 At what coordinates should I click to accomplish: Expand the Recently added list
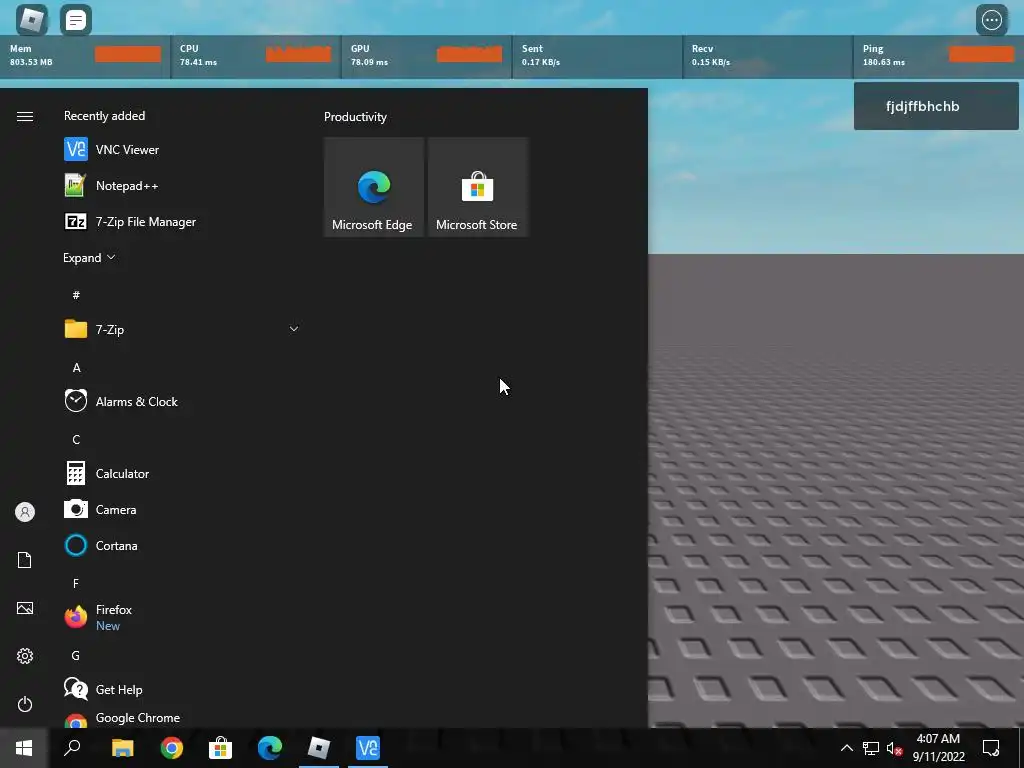[x=89, y=257]
